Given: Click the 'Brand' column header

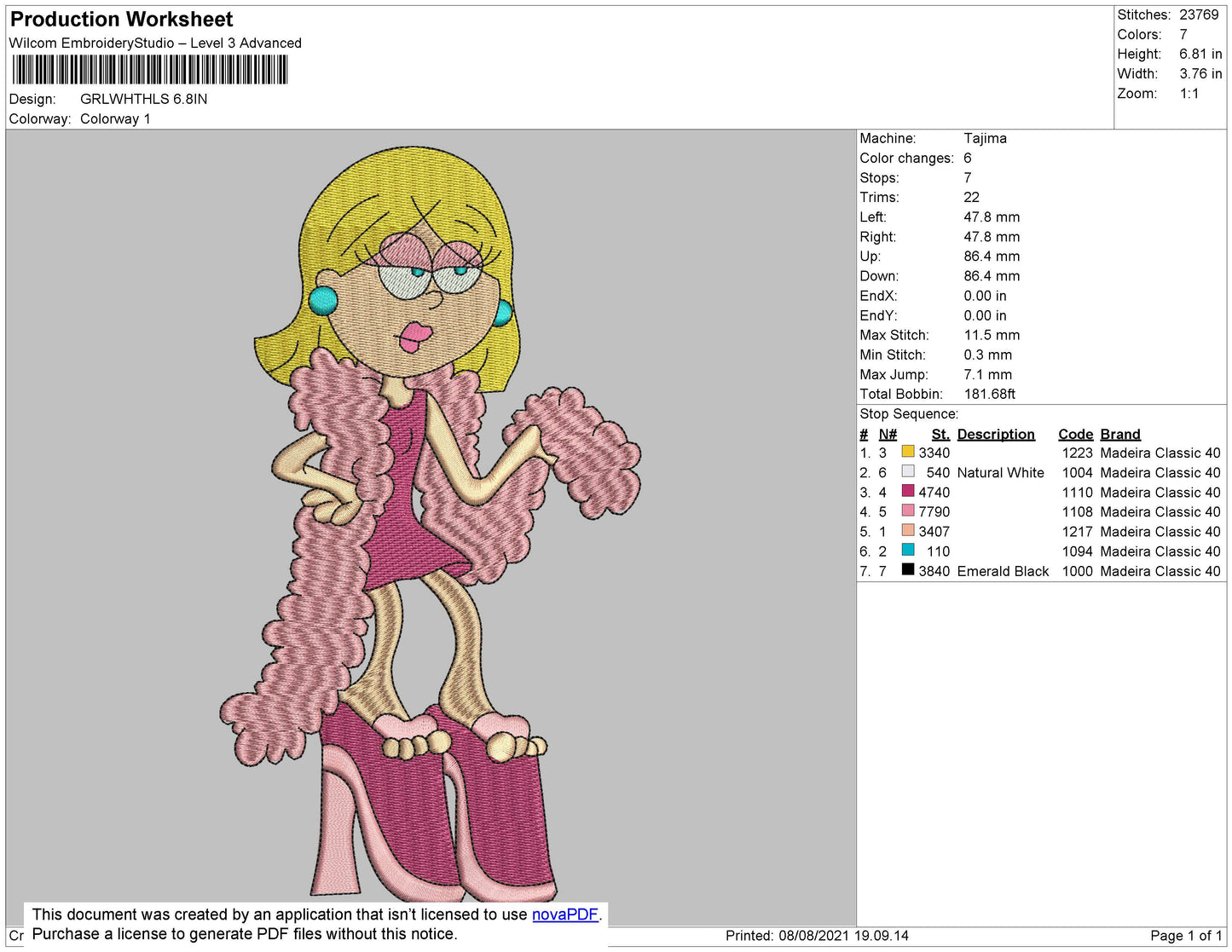Looking at the screenshot, I should pyautogui.click(x=1120, y=434).
